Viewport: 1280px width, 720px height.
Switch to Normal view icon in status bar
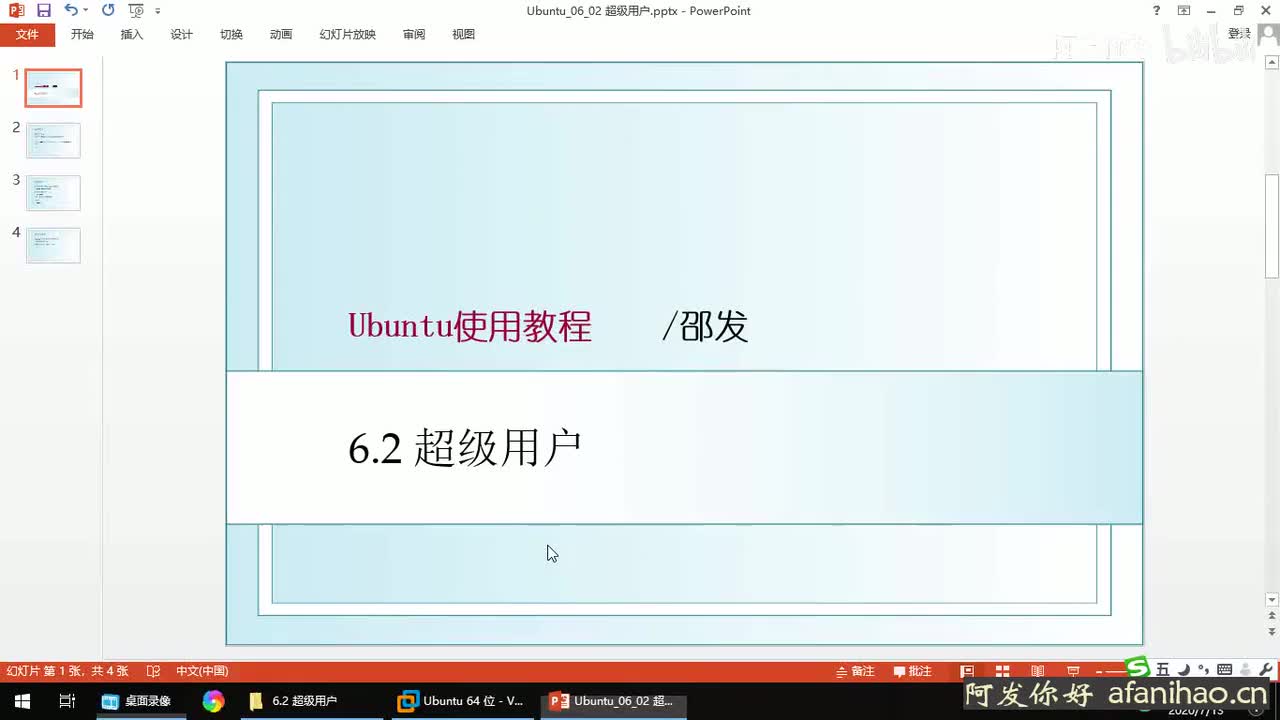[967, 671]
